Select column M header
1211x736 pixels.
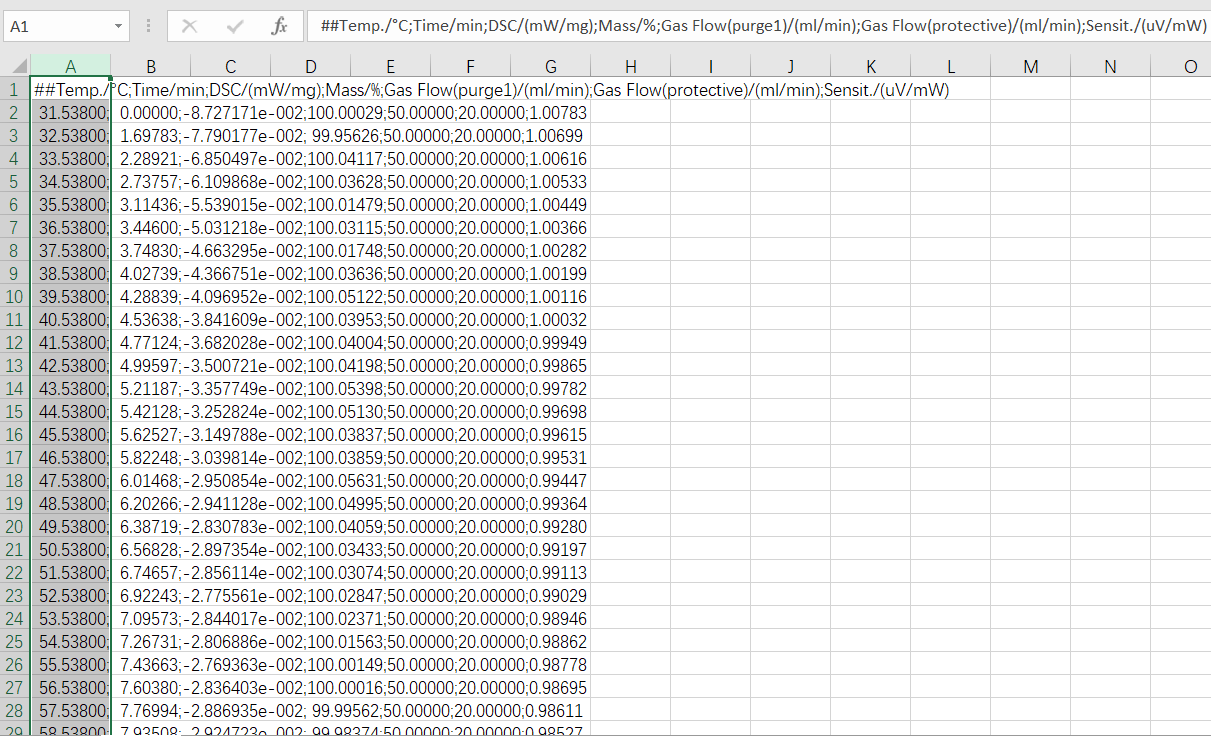(x=1030, y=67)
